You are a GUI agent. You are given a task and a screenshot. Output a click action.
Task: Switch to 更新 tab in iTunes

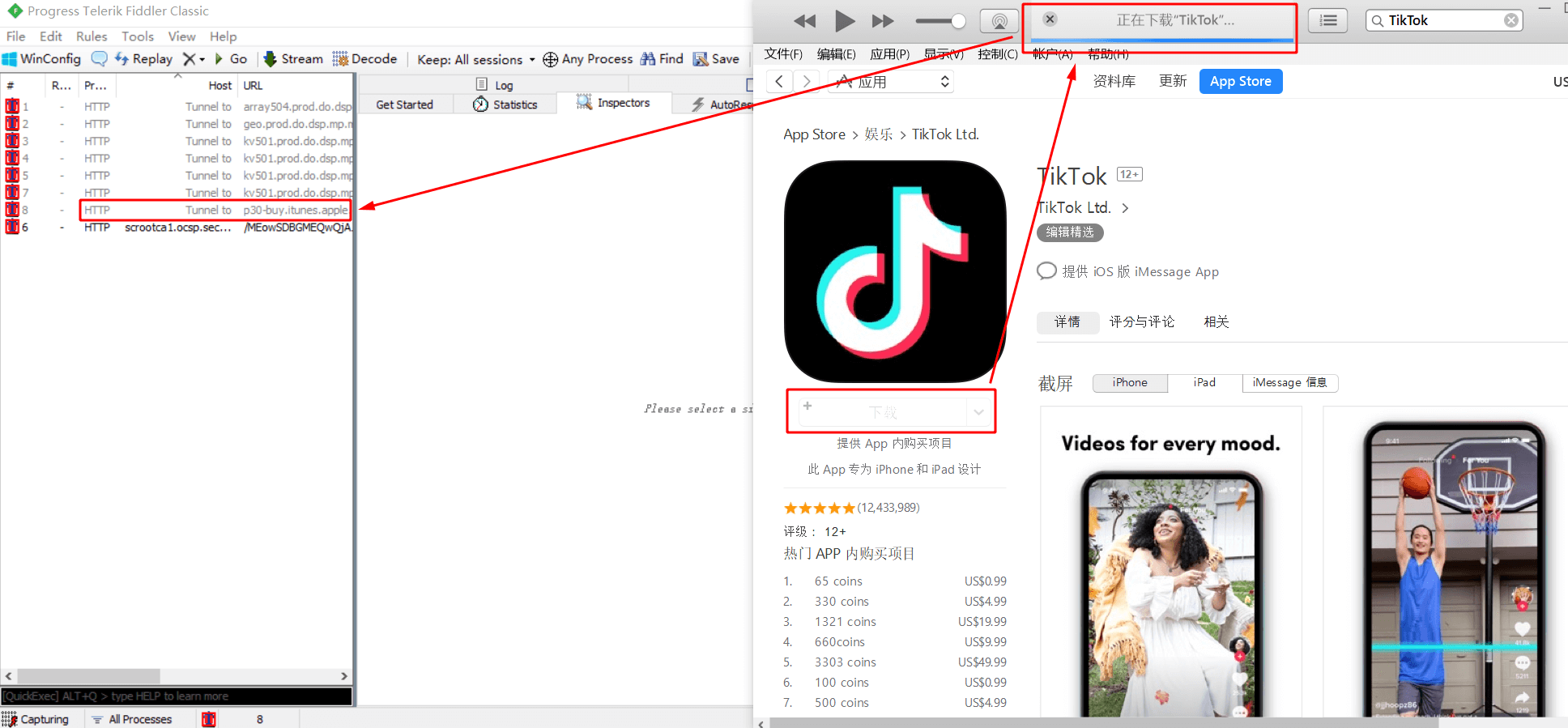1173,81
